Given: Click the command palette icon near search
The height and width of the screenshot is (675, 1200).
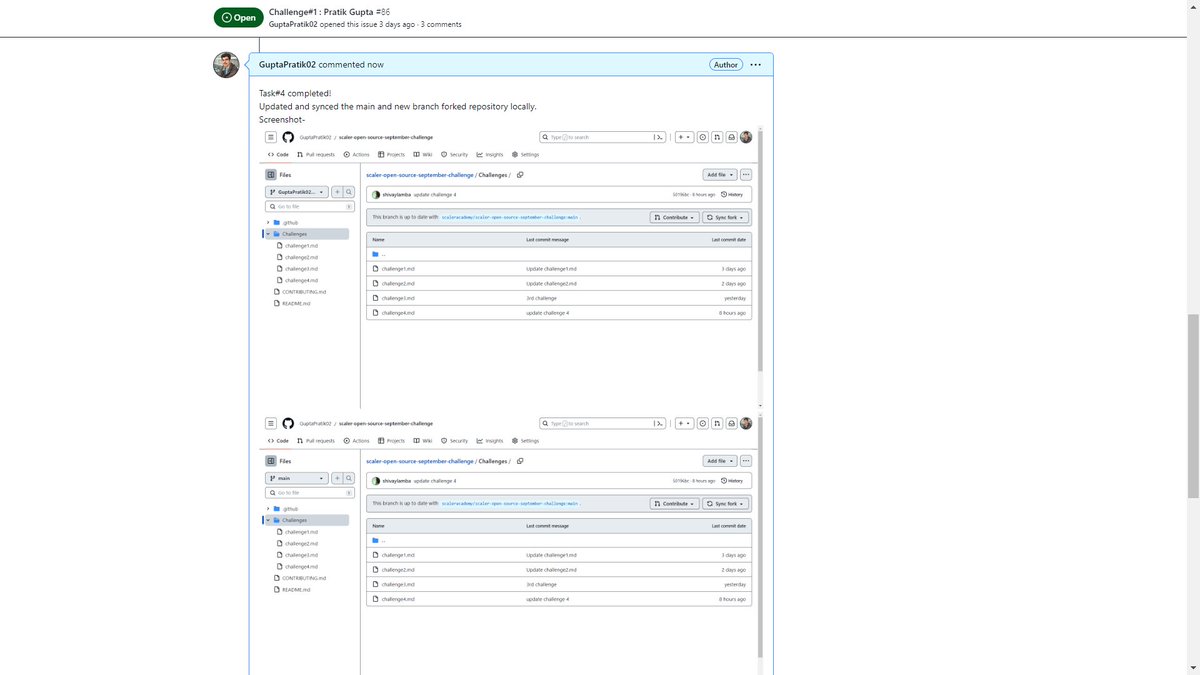Looking at the screenshot, I should pos(659,137).
